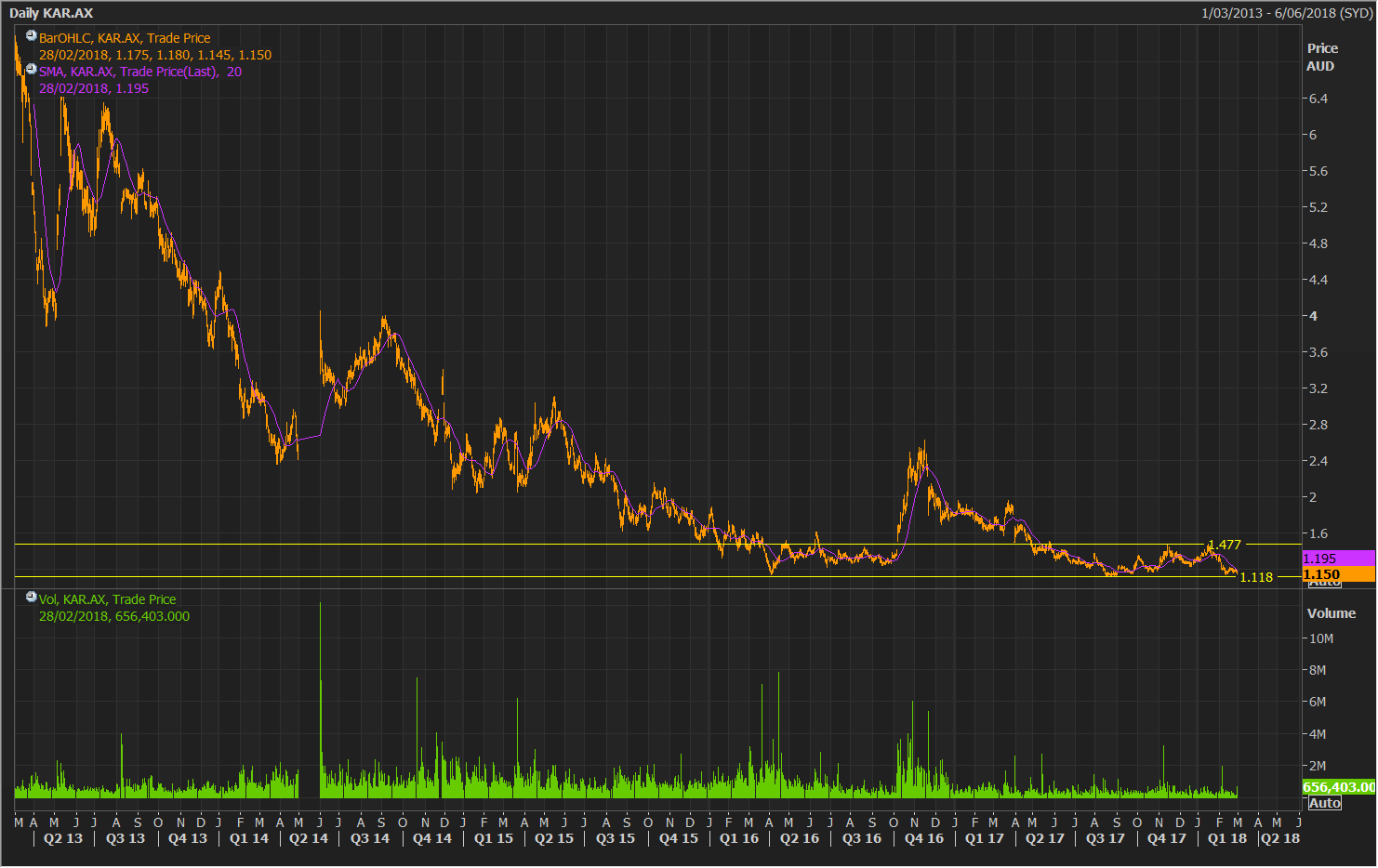Click the volume reading 28/02/2018, 656,403.000
Image resolution: width=1378 pixels, height=868 pixels.
click(114, 616)
